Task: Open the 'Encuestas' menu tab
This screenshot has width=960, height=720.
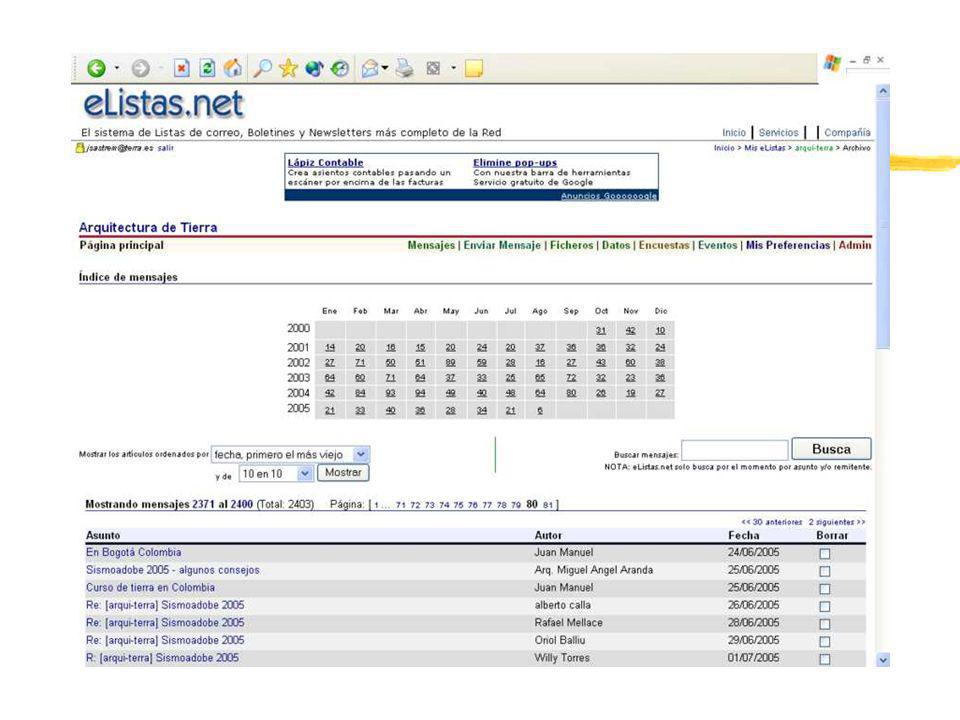Action: [664, 245]
